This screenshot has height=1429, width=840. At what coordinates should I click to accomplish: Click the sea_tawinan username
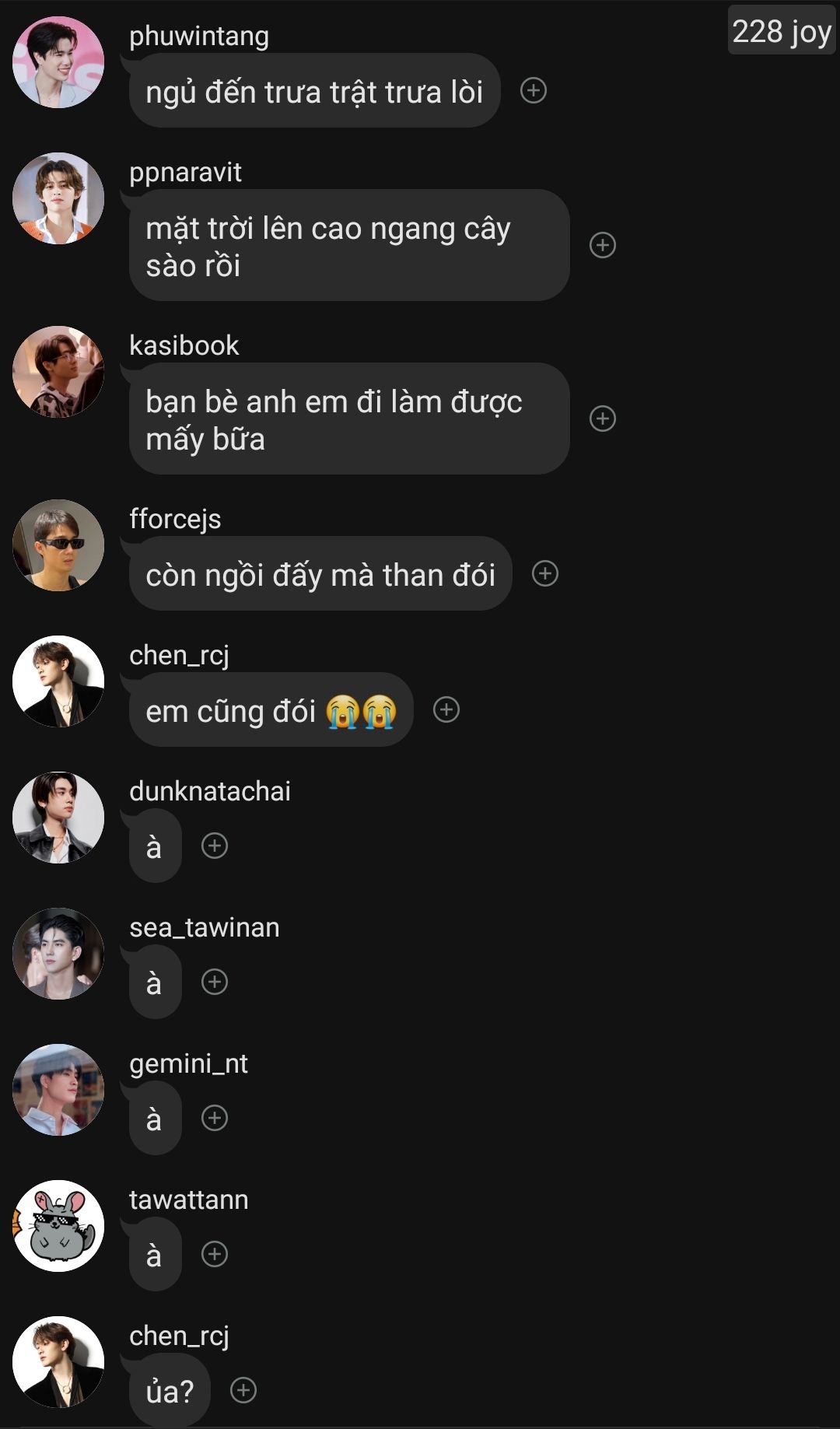(205, 927)
